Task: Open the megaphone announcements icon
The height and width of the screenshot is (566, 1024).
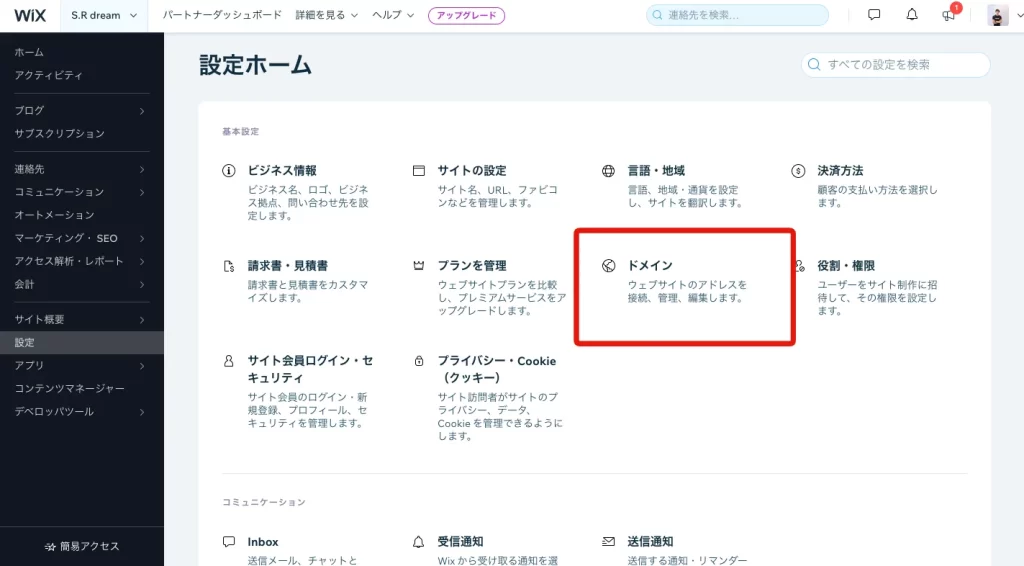Action: (948, 15)
